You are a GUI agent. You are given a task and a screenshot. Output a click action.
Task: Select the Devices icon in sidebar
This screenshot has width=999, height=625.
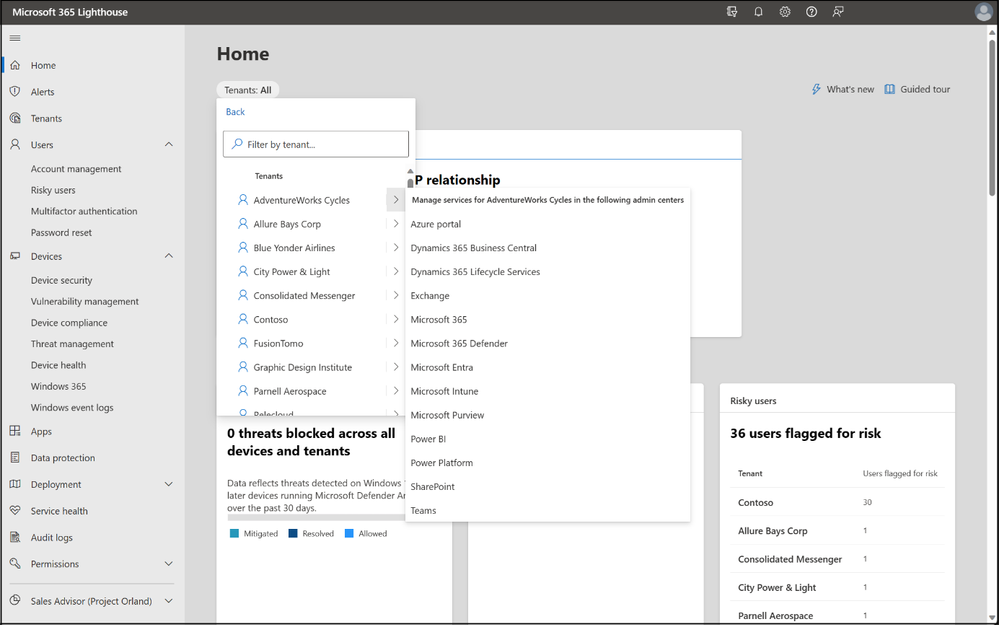tap(15, 256)
